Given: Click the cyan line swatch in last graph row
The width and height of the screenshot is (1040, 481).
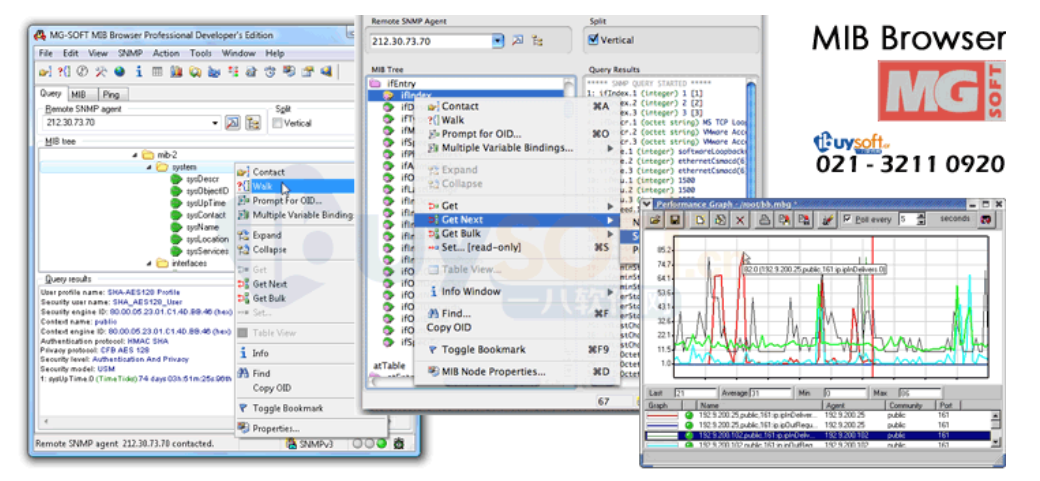Looking at the screenshot, I should (663, 447).
